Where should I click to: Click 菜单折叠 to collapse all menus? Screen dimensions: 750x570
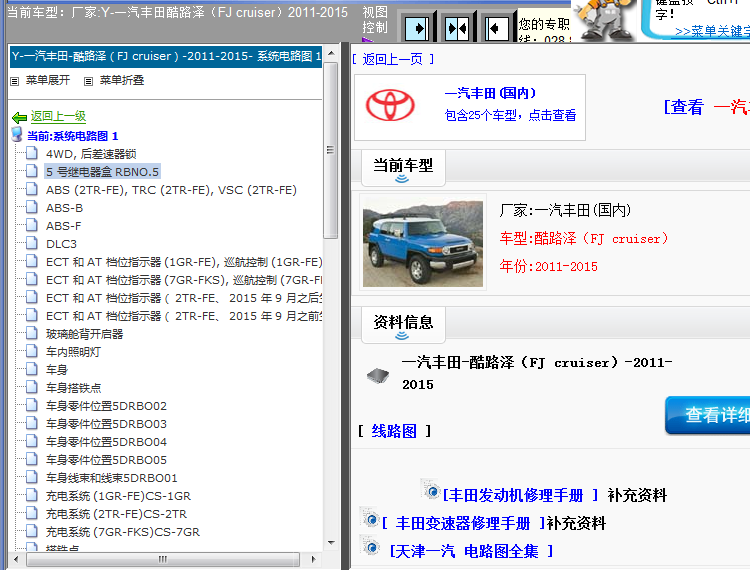click(x=121, y=80)
